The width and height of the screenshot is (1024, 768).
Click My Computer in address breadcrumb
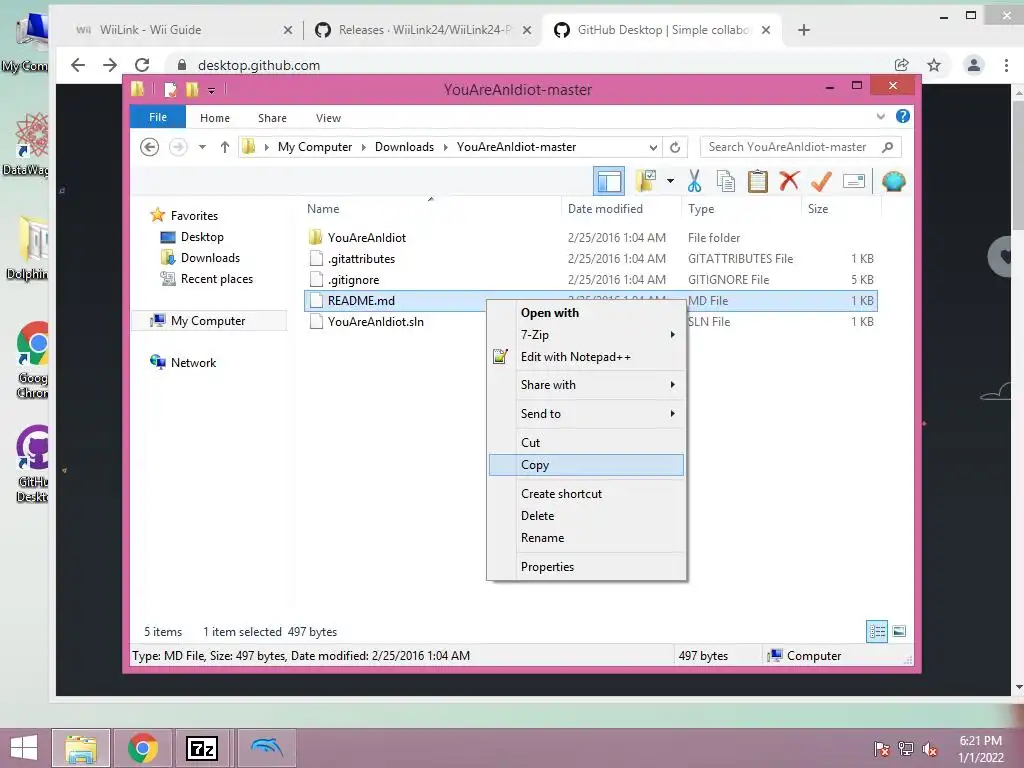click(x=315, y=147)
